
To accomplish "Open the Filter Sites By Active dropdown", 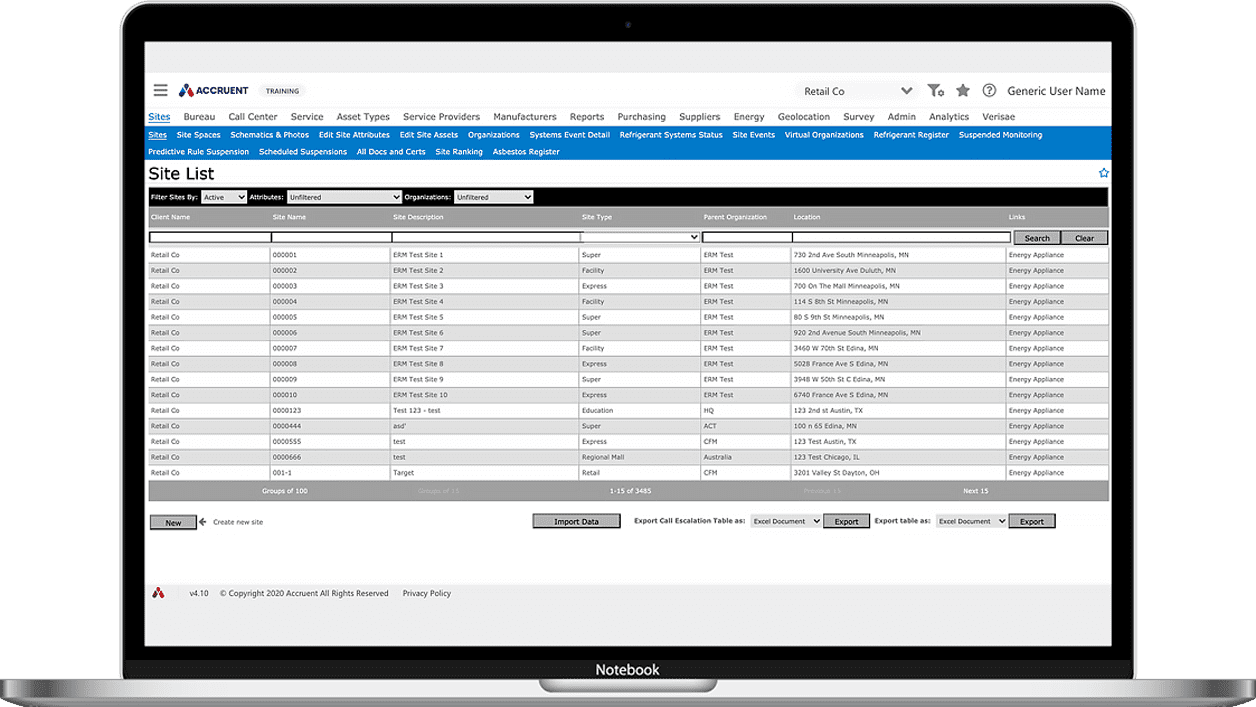I will [224, 197].
